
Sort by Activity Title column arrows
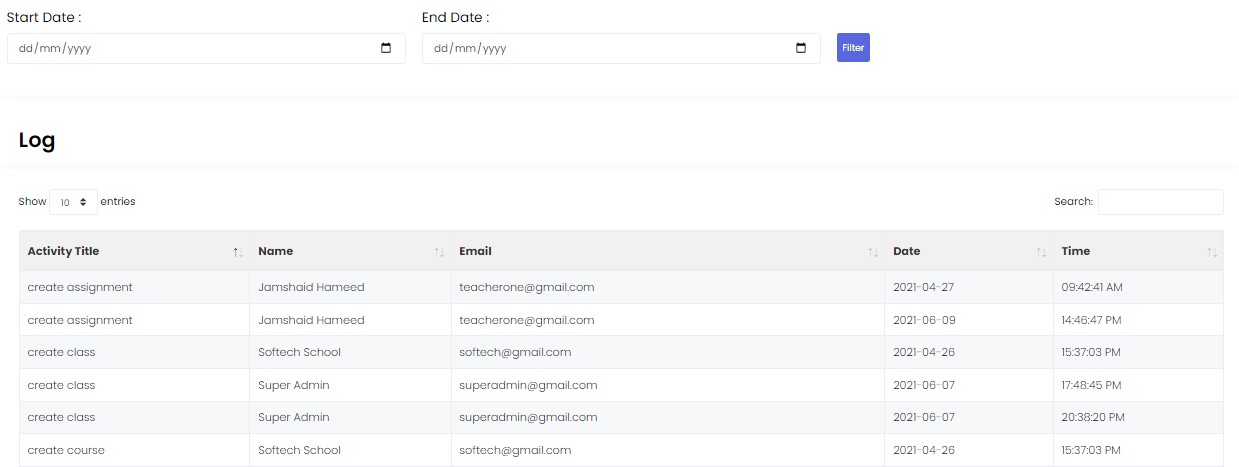tap(238, 252)
